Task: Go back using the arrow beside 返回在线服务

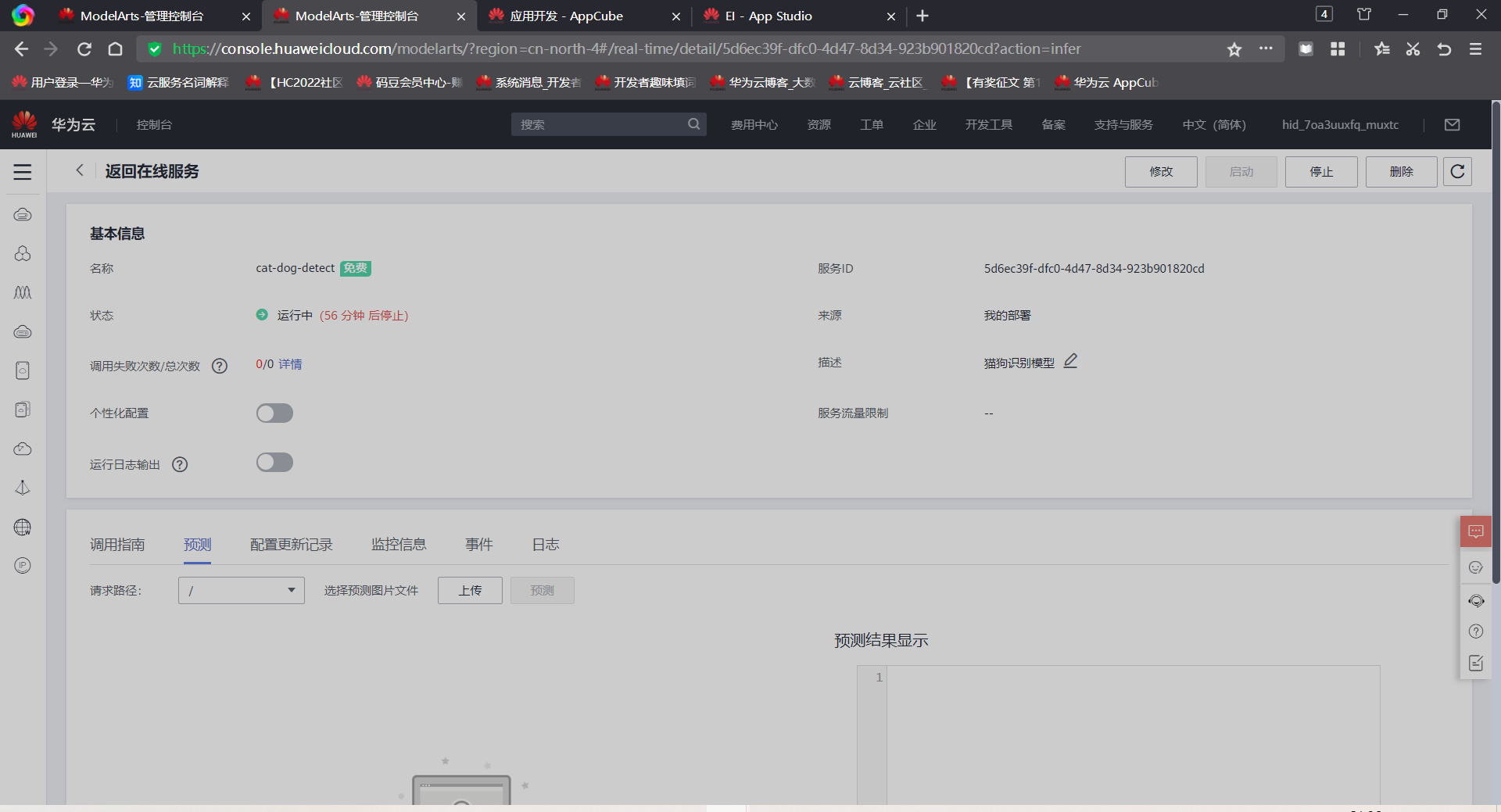Action: (x=79, y=170)
